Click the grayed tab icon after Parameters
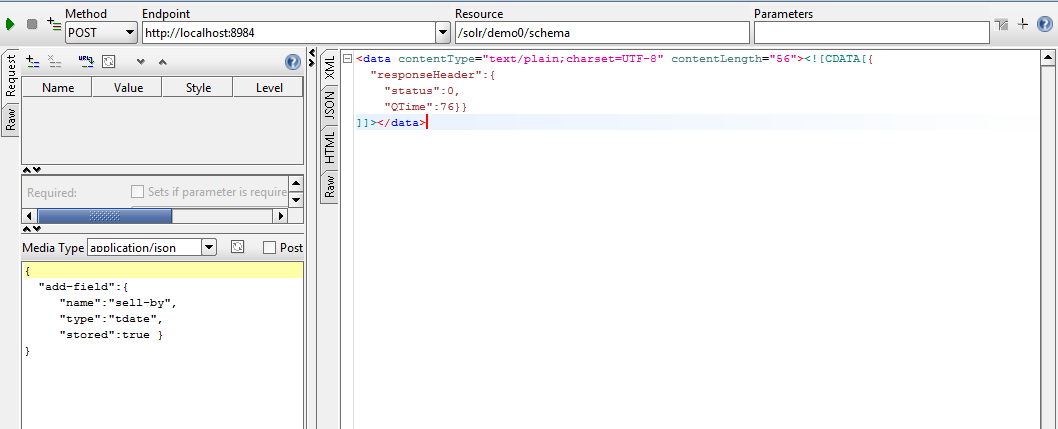 coord(1001,24)
